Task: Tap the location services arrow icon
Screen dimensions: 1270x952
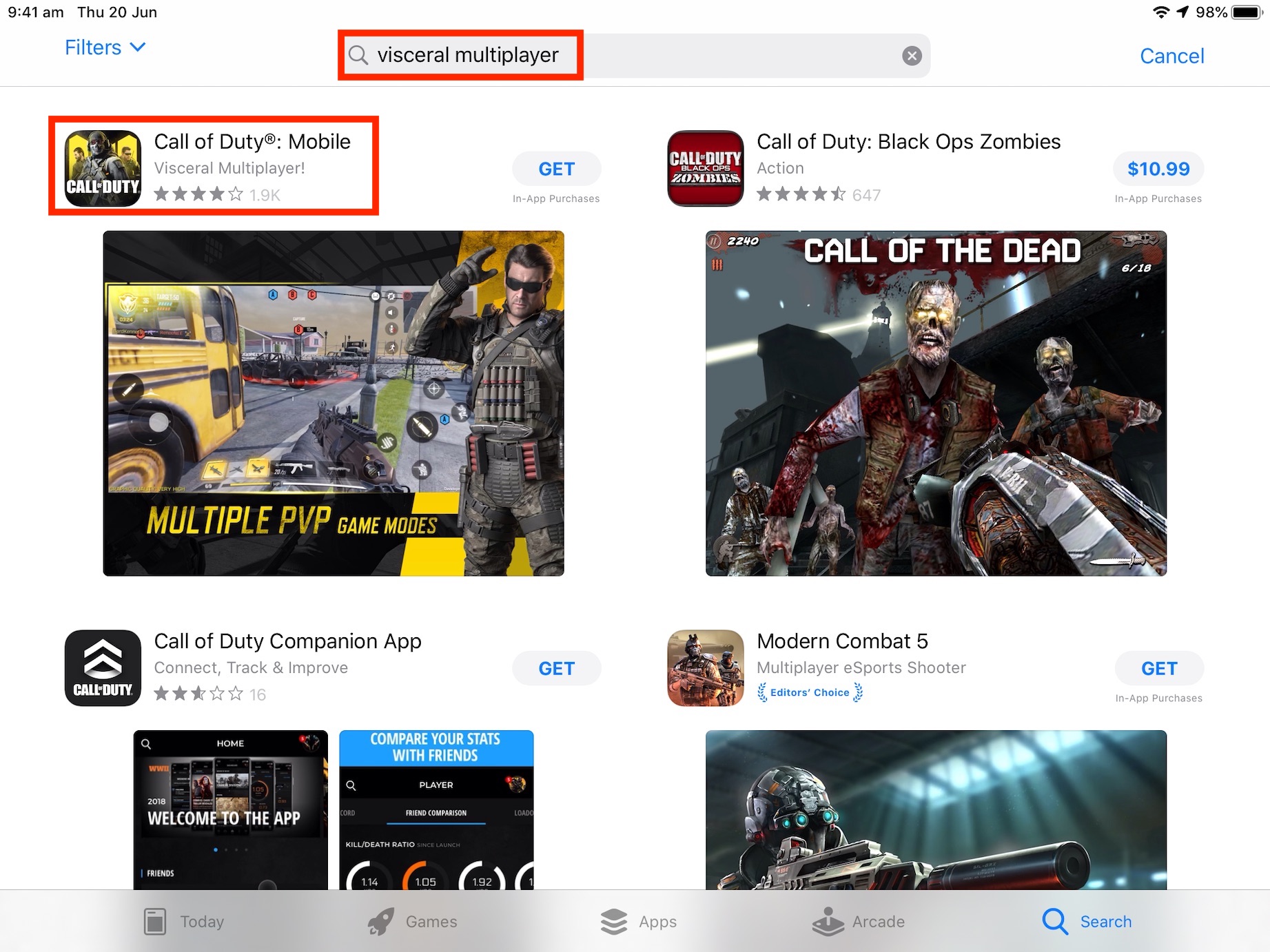Action: [1183, 12]
